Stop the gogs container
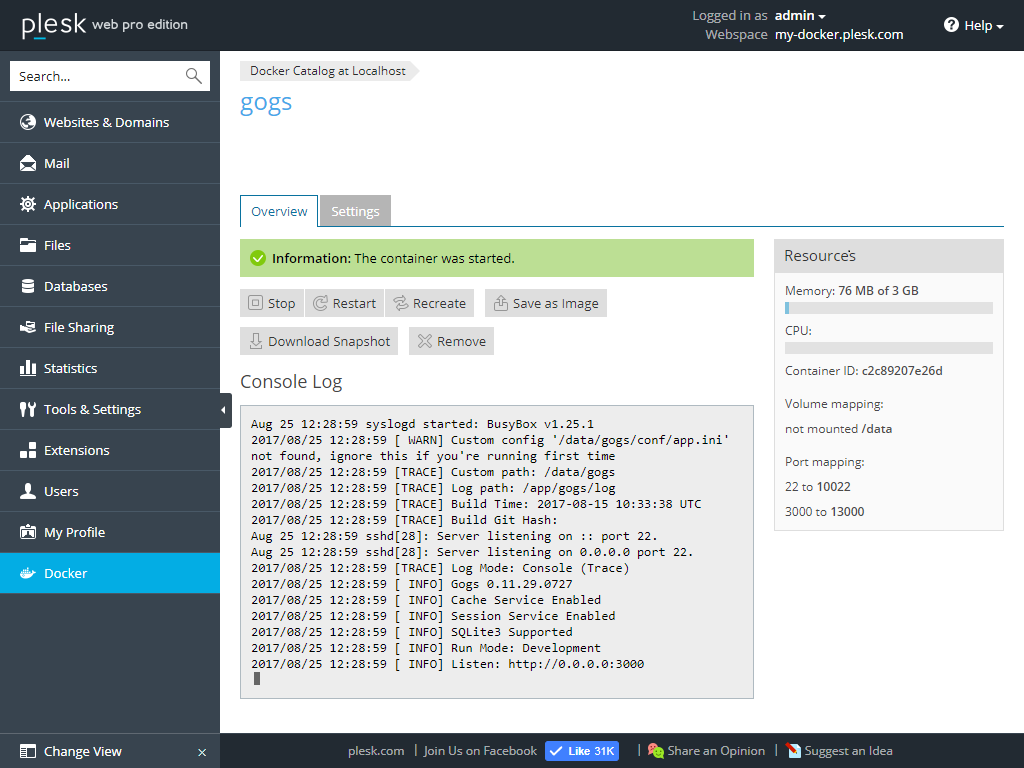The width and height of the screenshot is (1024, 768). coord(272,303)
